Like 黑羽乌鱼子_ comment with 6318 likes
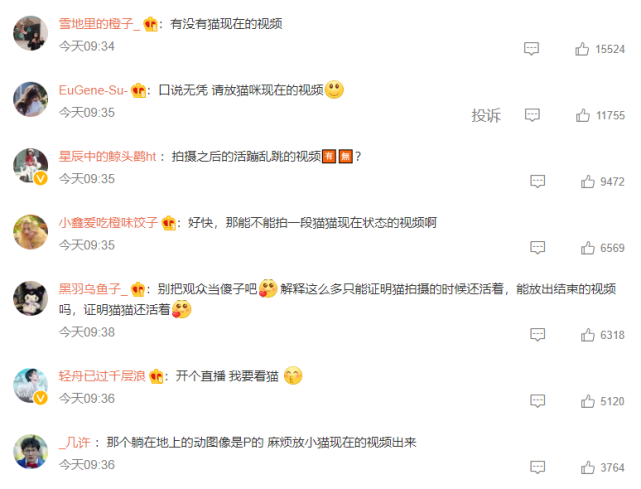 [587, 335]
